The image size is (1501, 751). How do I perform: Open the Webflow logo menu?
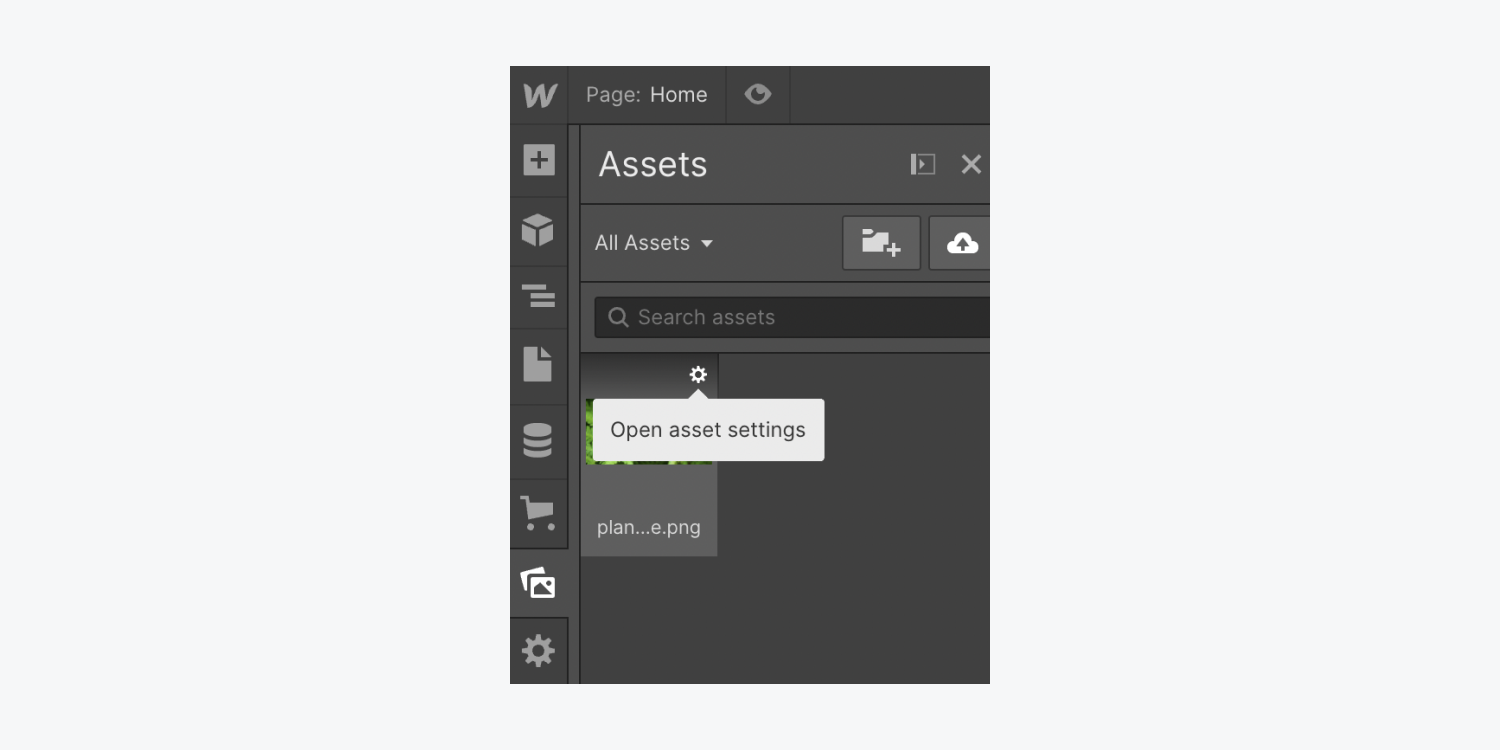click(539, 95)
